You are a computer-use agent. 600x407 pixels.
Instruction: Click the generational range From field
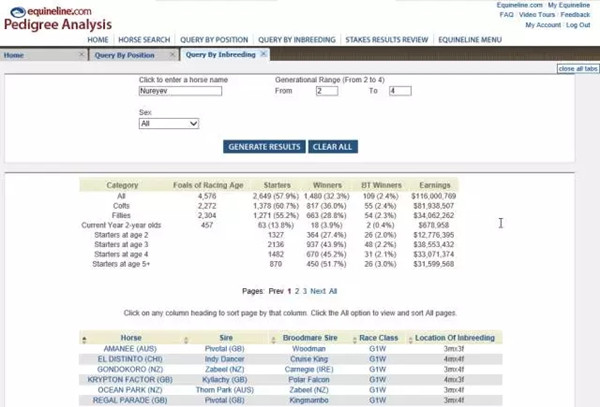tap(326, 91)
